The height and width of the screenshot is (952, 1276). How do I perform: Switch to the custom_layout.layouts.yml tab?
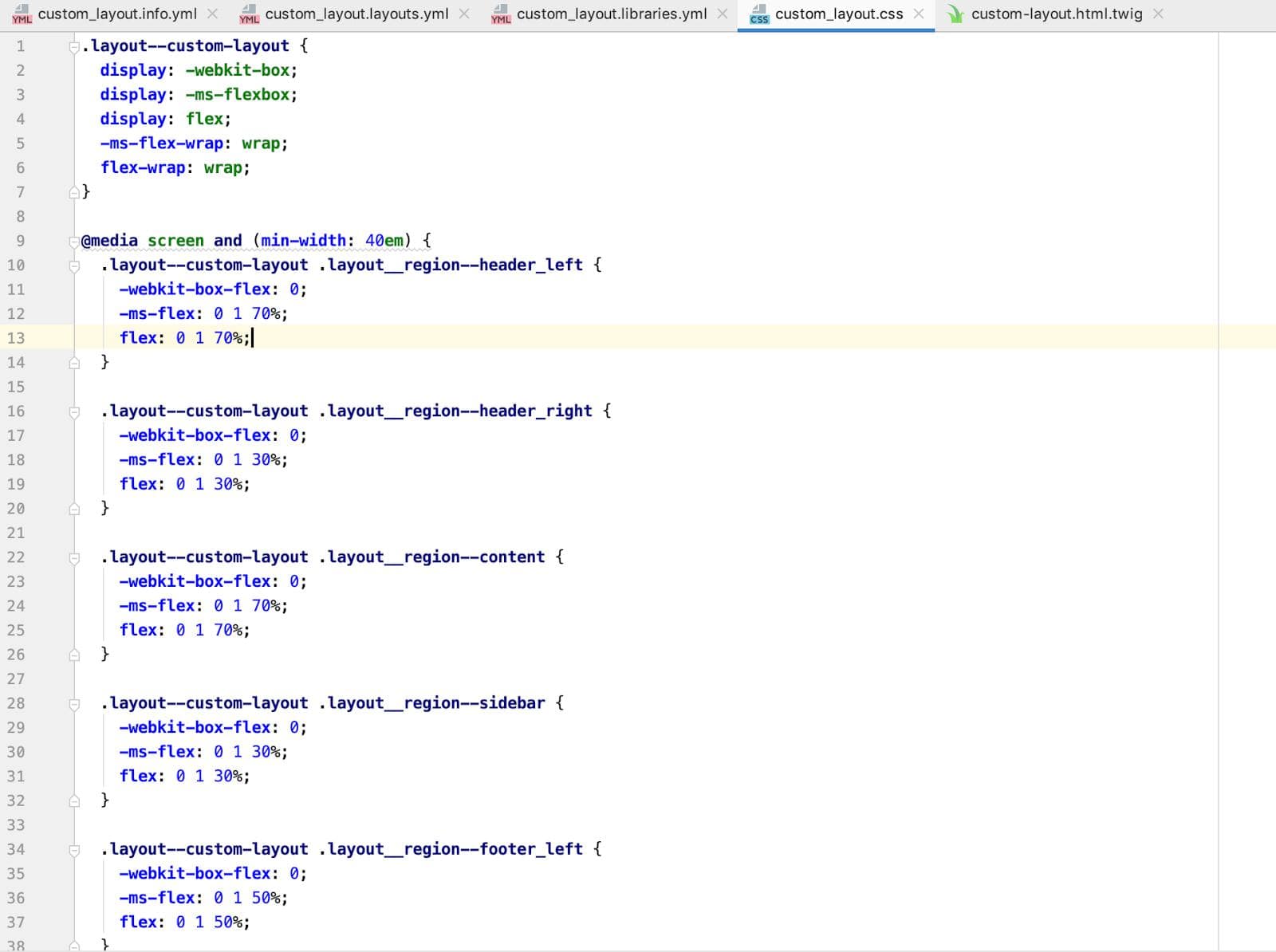point(356,14)
